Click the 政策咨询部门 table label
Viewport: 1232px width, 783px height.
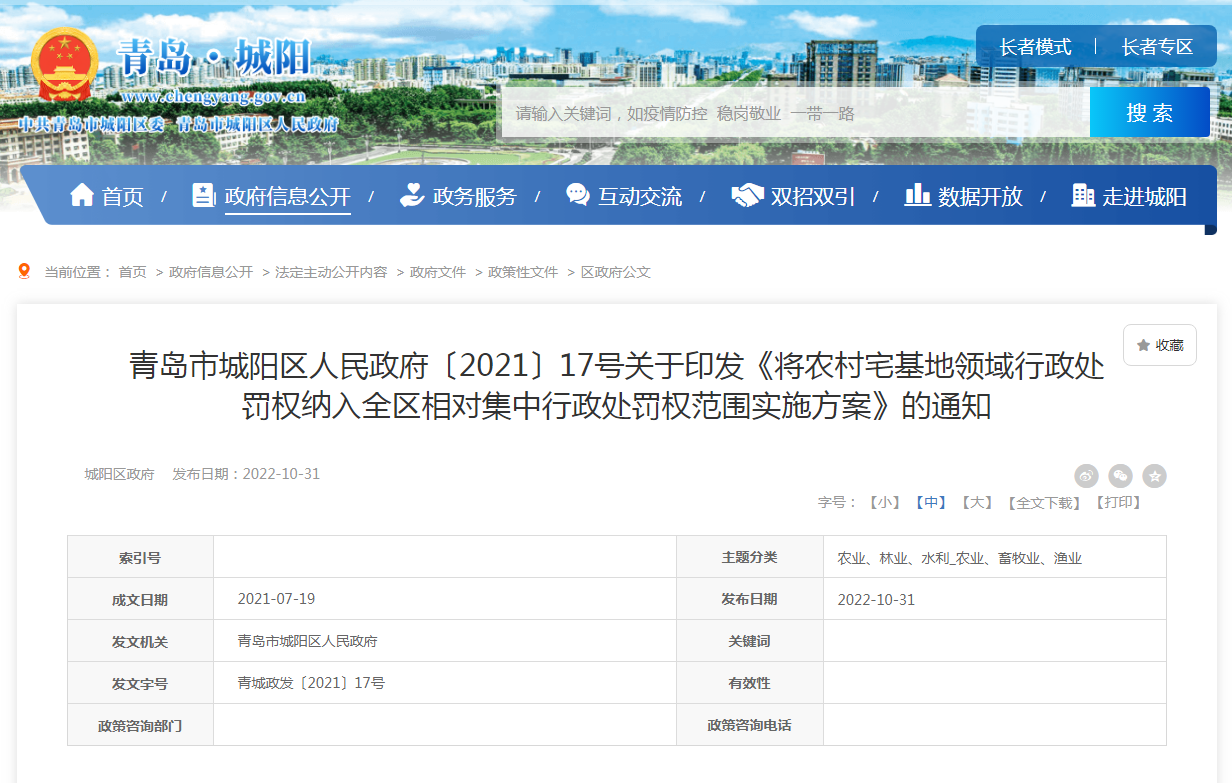point(140,725)
